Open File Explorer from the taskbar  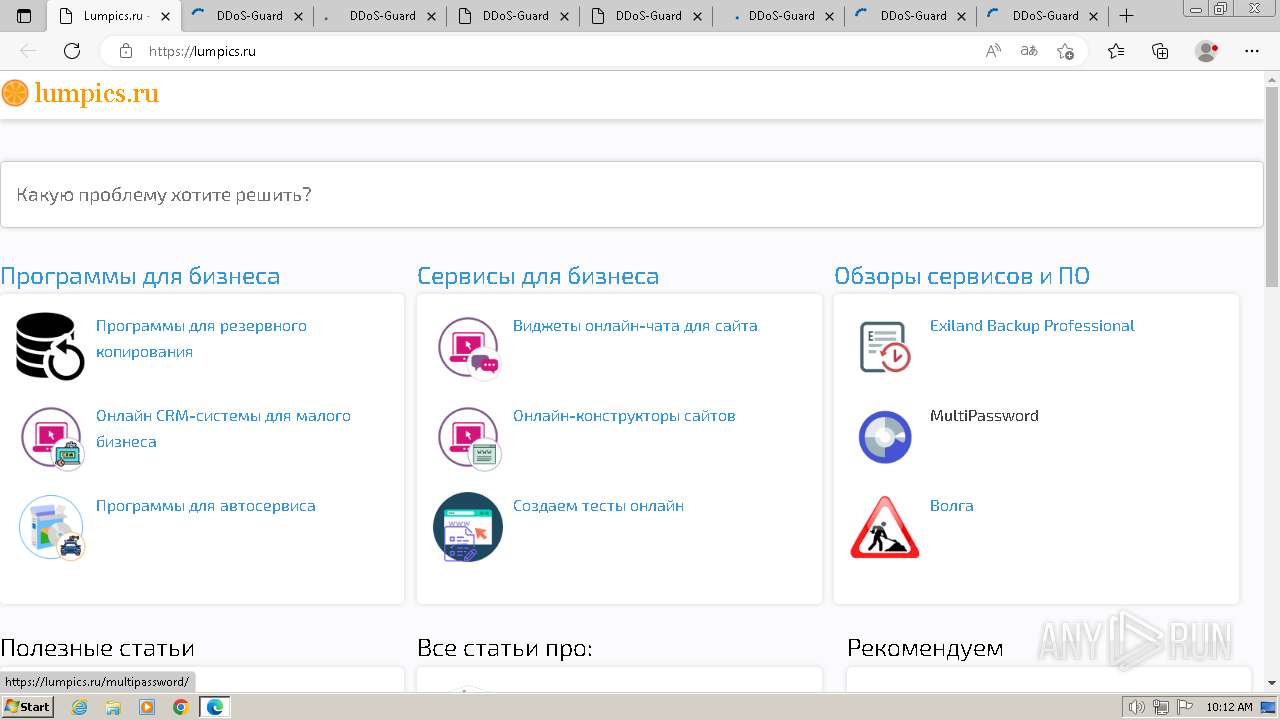click(x=113, y=707)
